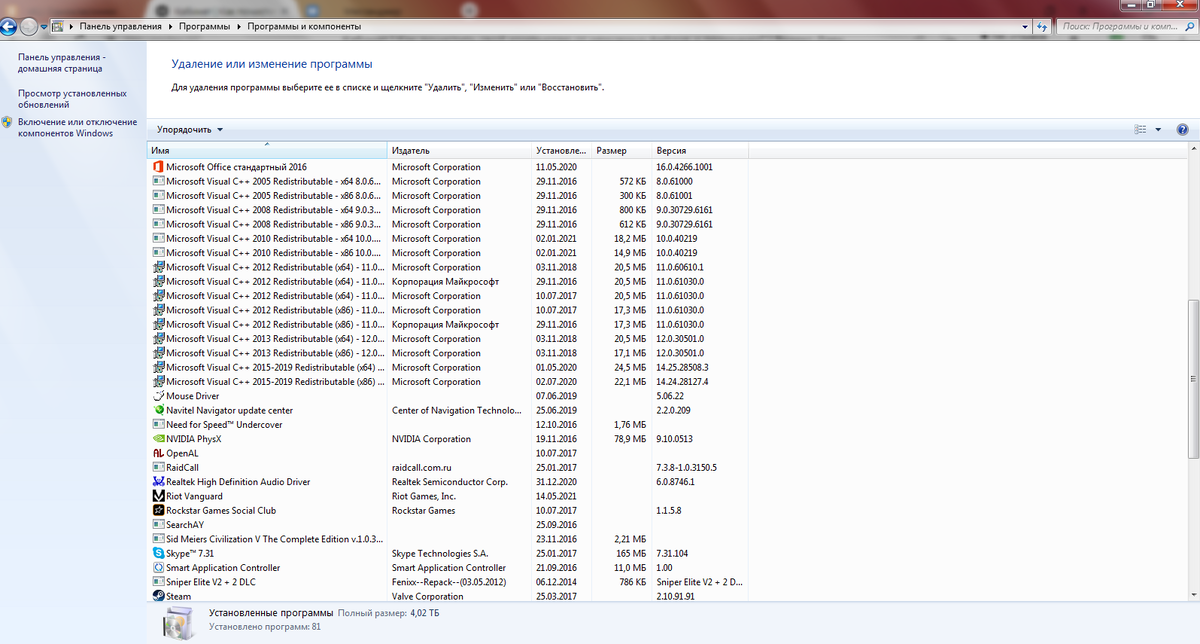Click the Панель управления breadcrumb segment
This screenshot has height=644, width=1200.
point(121,26)
